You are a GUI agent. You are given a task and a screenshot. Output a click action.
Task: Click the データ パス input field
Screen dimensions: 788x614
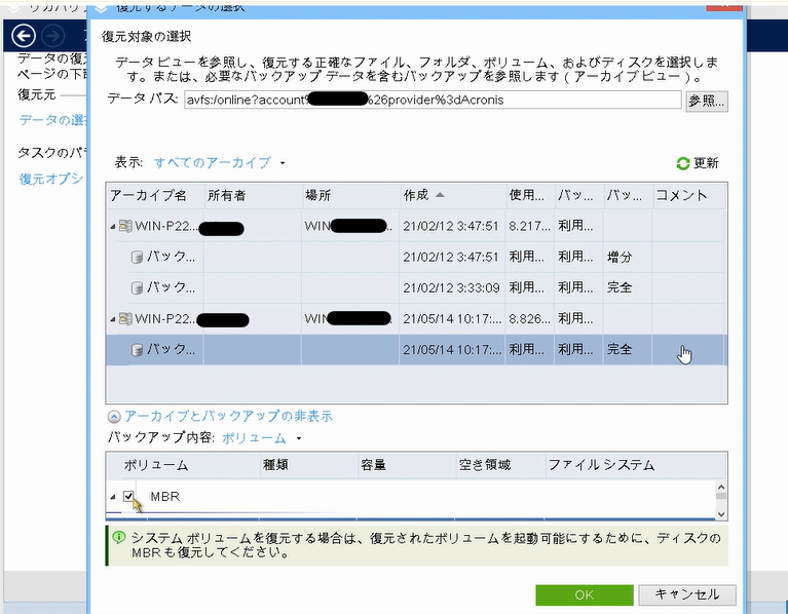click(432, 100)
